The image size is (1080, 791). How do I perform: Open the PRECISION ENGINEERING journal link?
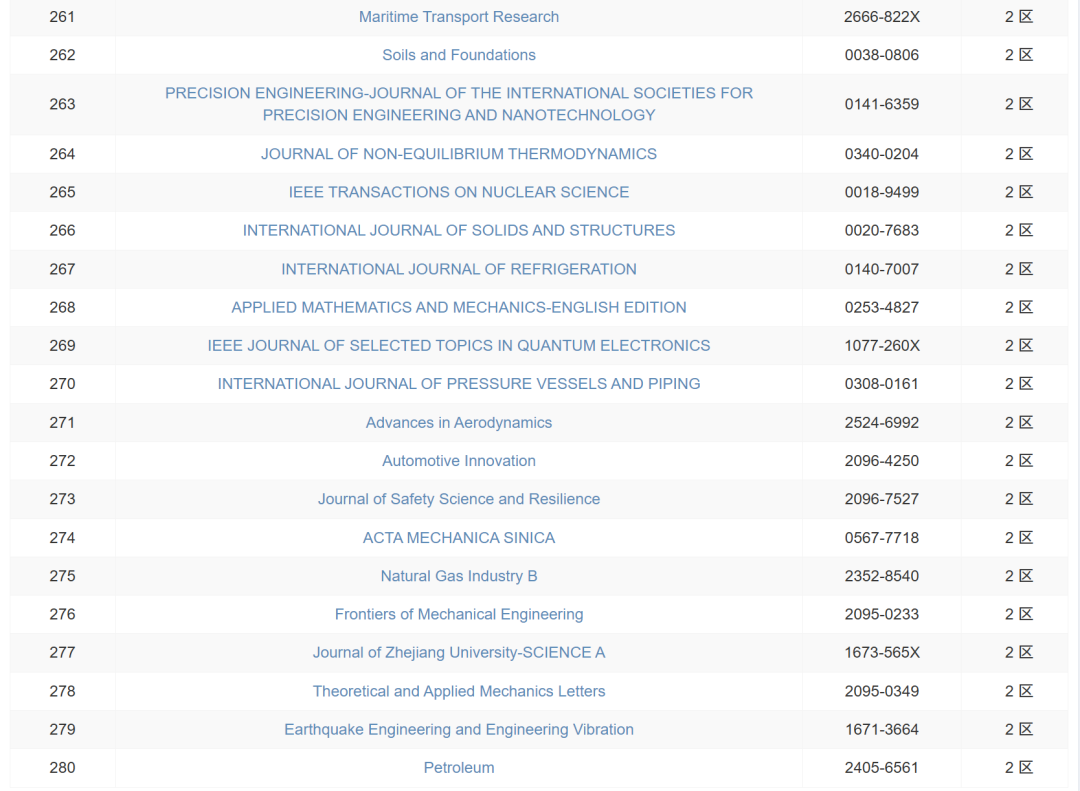(459, 104)
